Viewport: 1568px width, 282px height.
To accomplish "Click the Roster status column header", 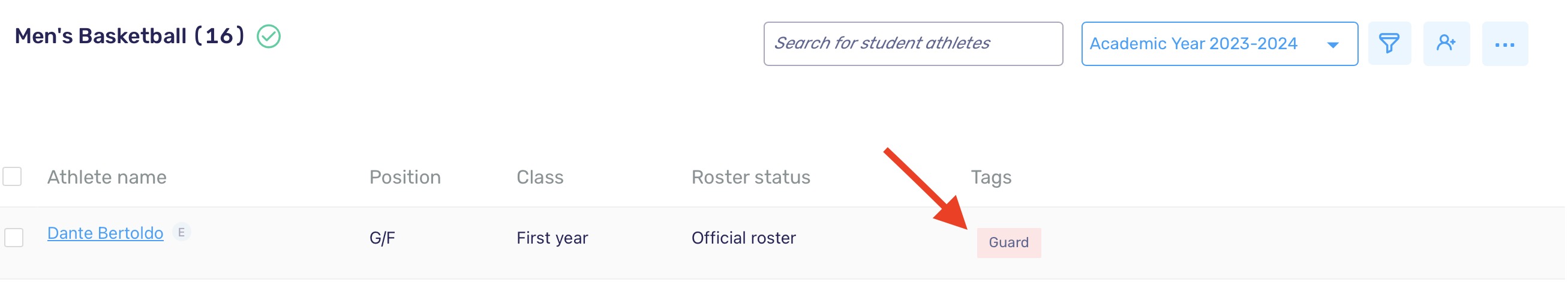I will [752, 177].
